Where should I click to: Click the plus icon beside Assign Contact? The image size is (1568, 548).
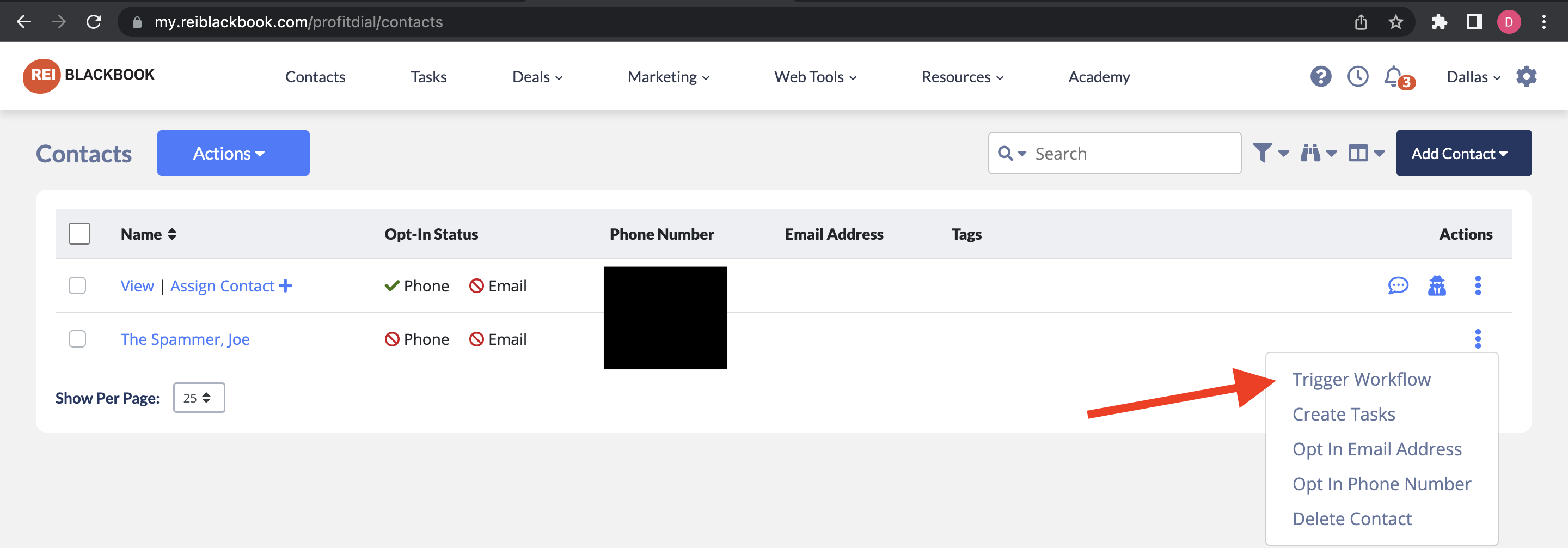285,285
